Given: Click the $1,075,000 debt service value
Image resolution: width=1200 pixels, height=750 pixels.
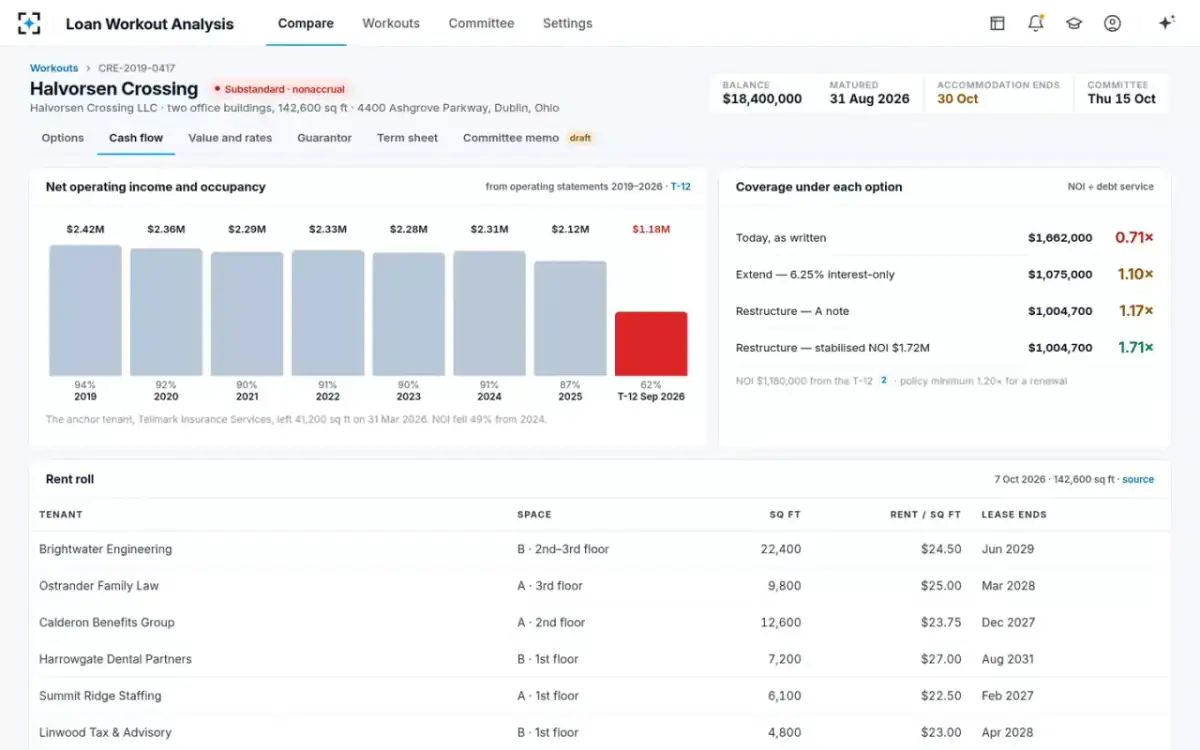Looking at the screenshot, I should click(1060, 274).
